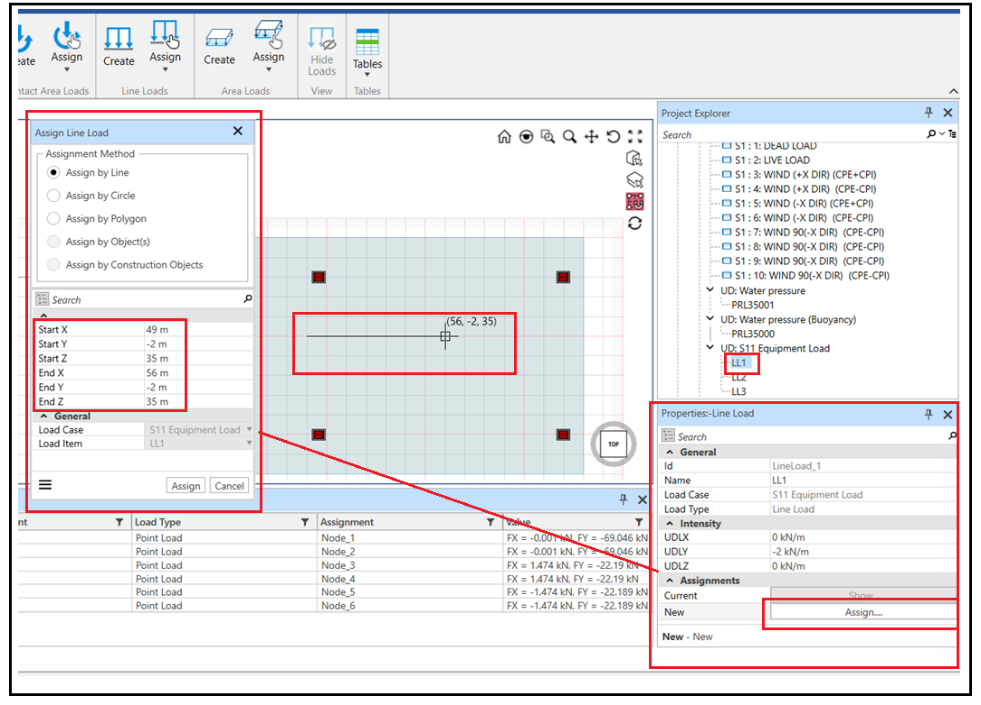The width and height of the screenshot is (981, 705).
Task: Click the TOP view cube
Action: (613, 444)
